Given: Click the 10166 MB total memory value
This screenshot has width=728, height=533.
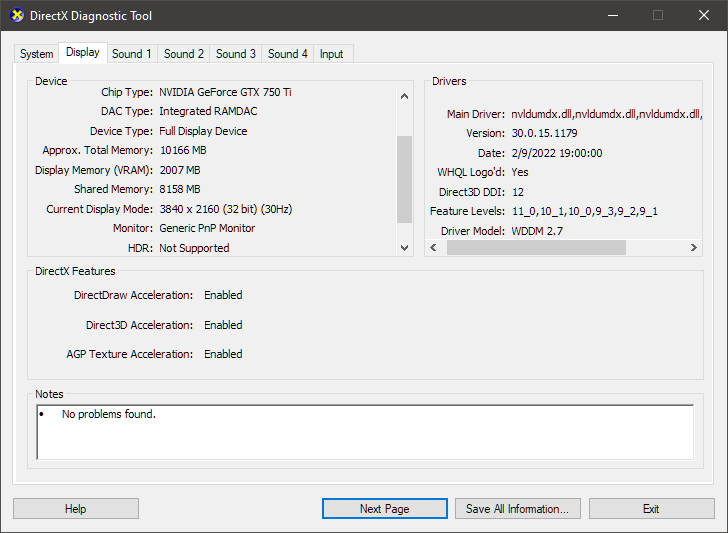Looking at the screenshot, I should 183,150.
